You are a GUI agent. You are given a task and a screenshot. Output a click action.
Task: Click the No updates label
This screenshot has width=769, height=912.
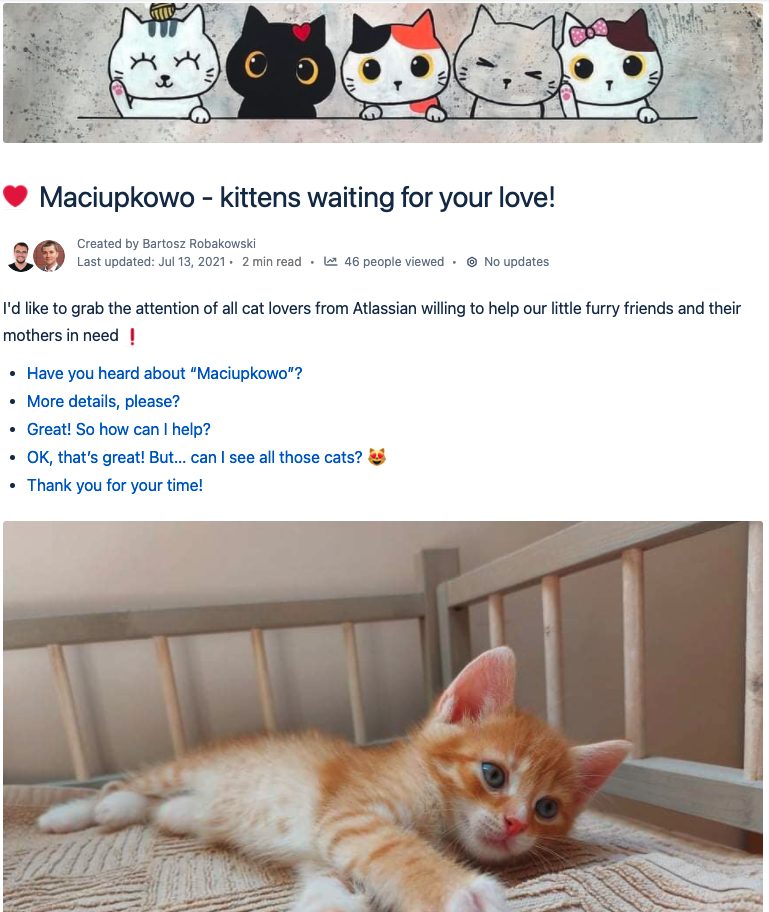point(517,262)
